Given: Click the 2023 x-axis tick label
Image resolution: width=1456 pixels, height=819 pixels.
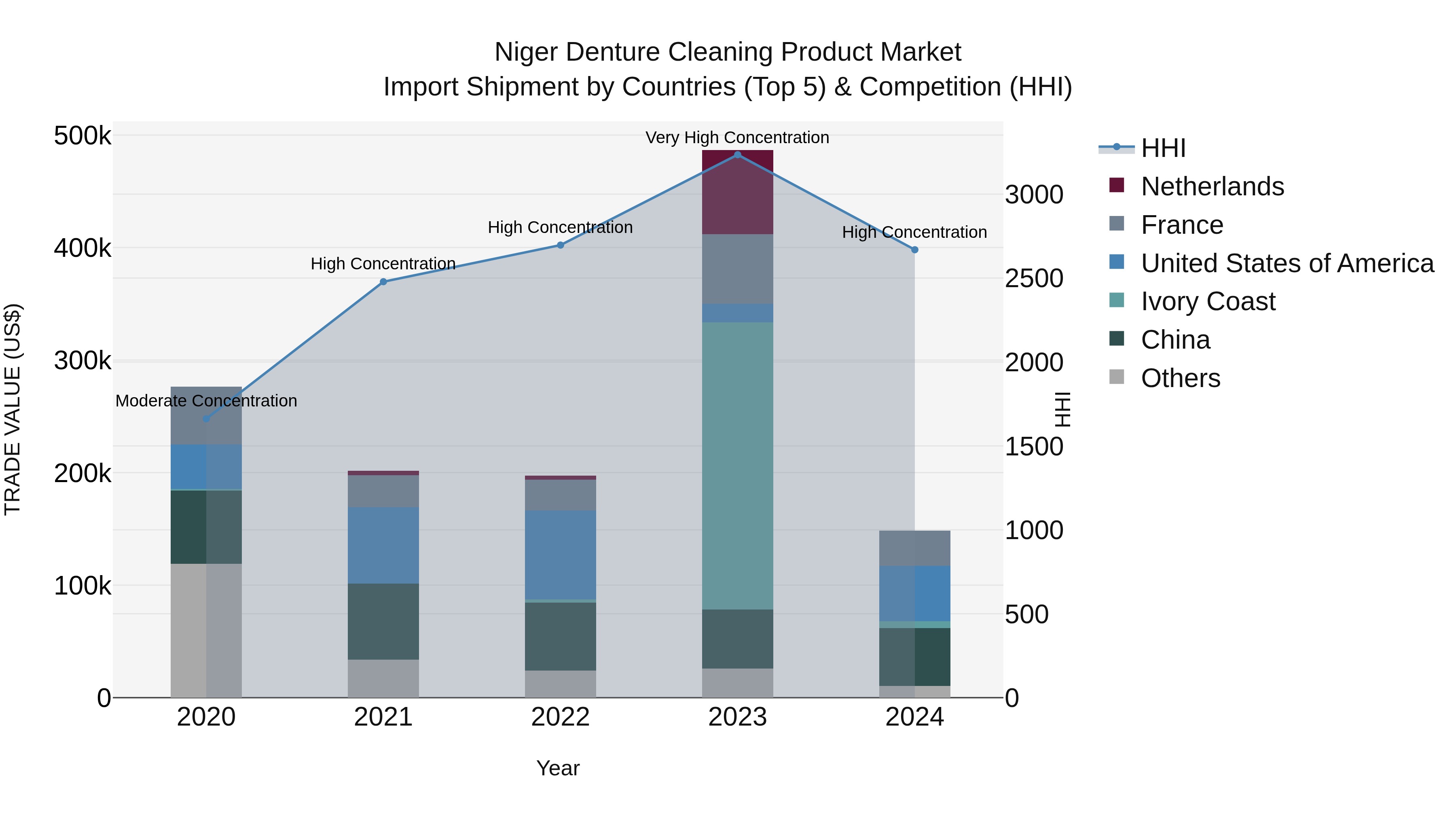Looking at the screenshot, I should [737, 717].
